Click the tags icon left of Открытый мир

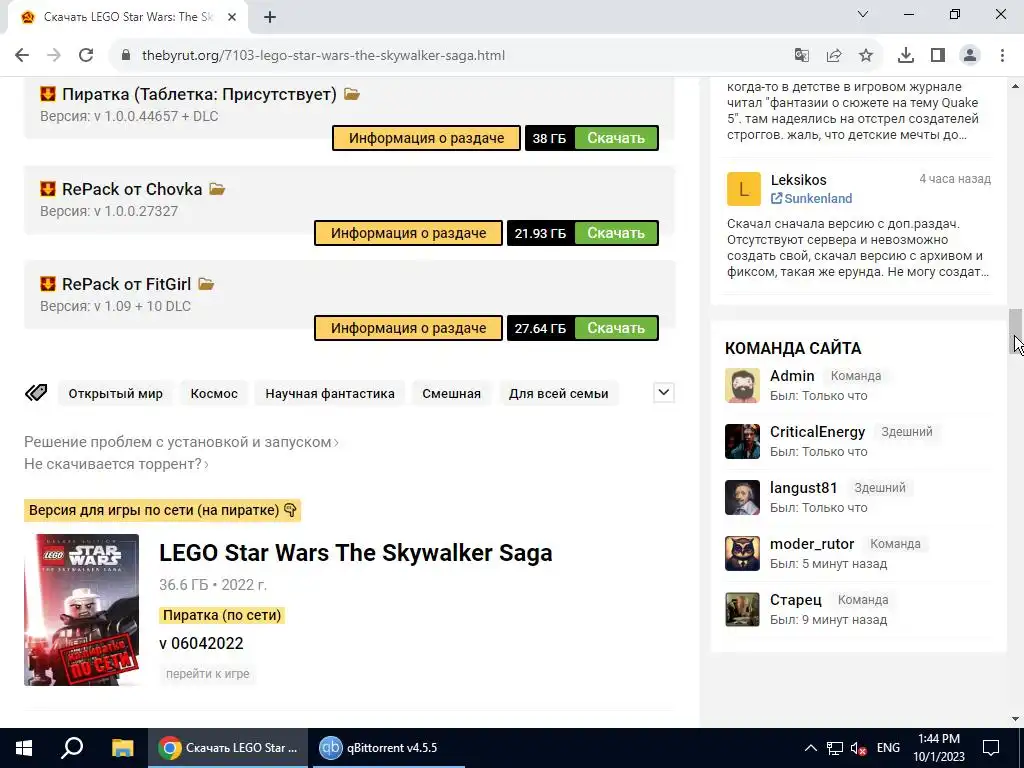pyautogui.click(x=36, y=393)
